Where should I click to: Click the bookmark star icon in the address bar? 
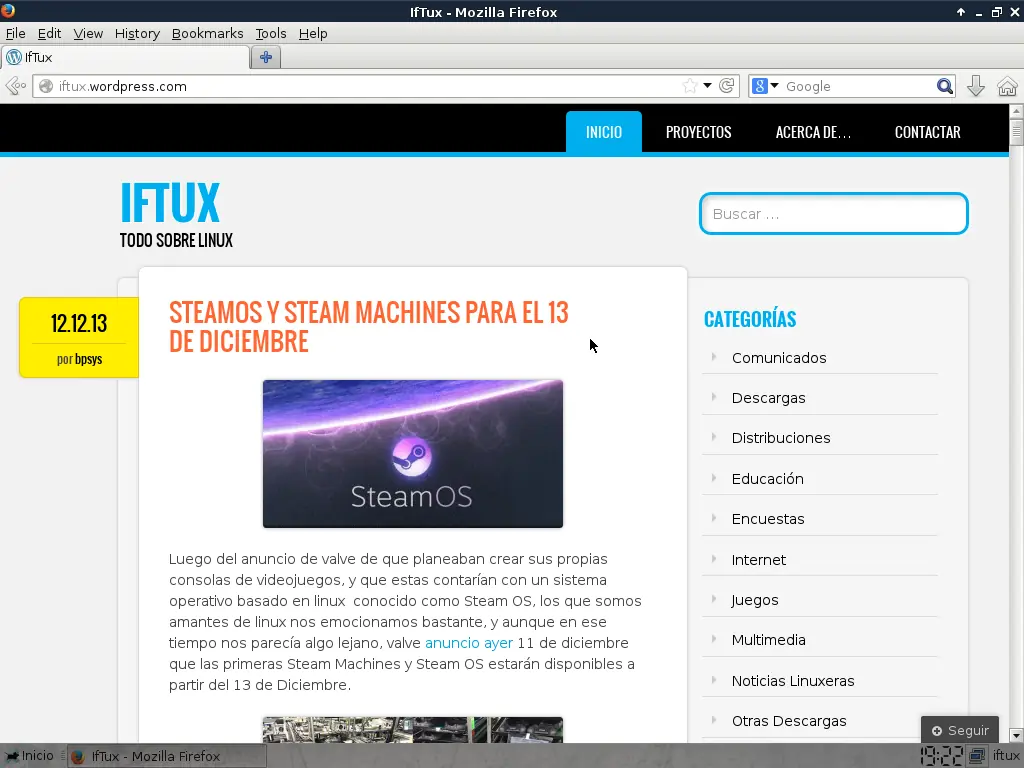click(690, 86)
